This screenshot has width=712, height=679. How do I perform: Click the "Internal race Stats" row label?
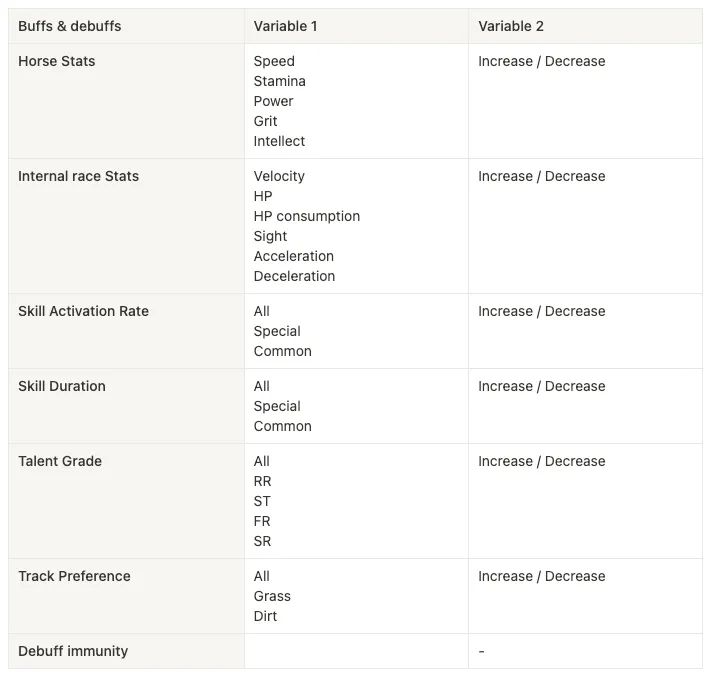point(78,176)
